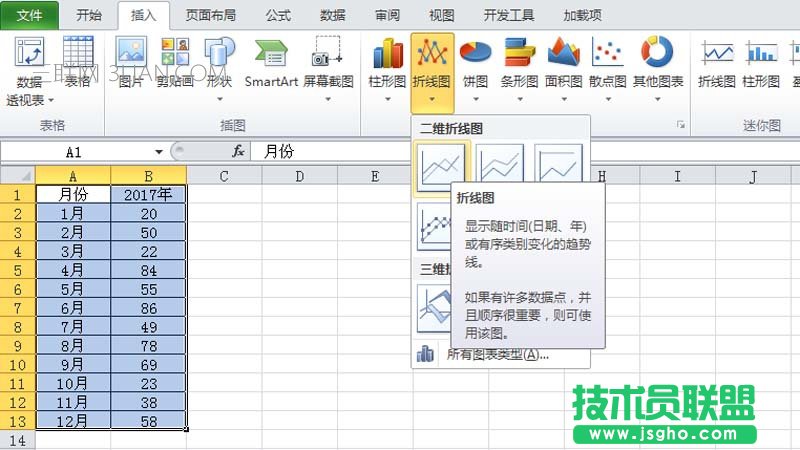Select column B header

[148, 176]
